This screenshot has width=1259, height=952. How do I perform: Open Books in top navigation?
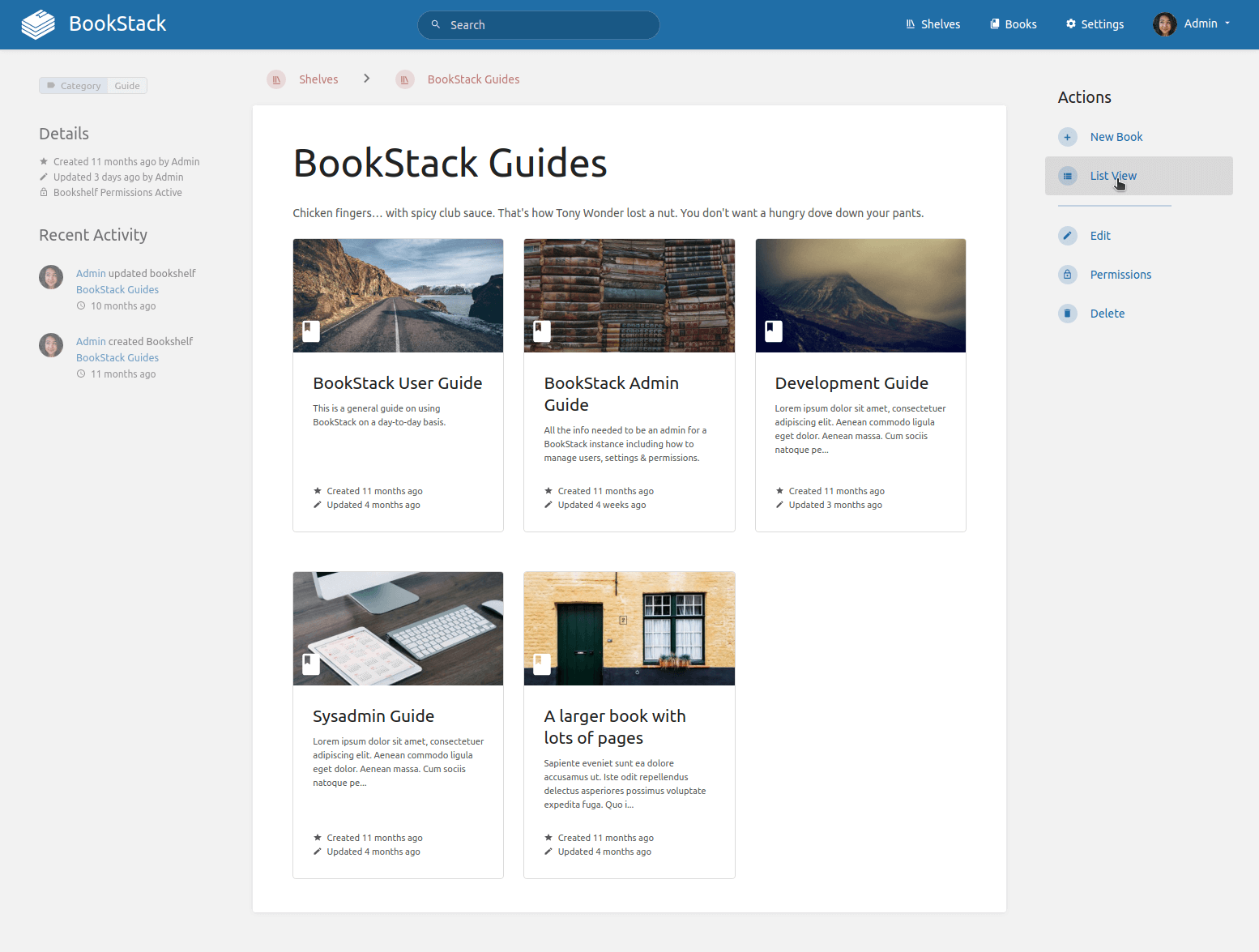1014,24
